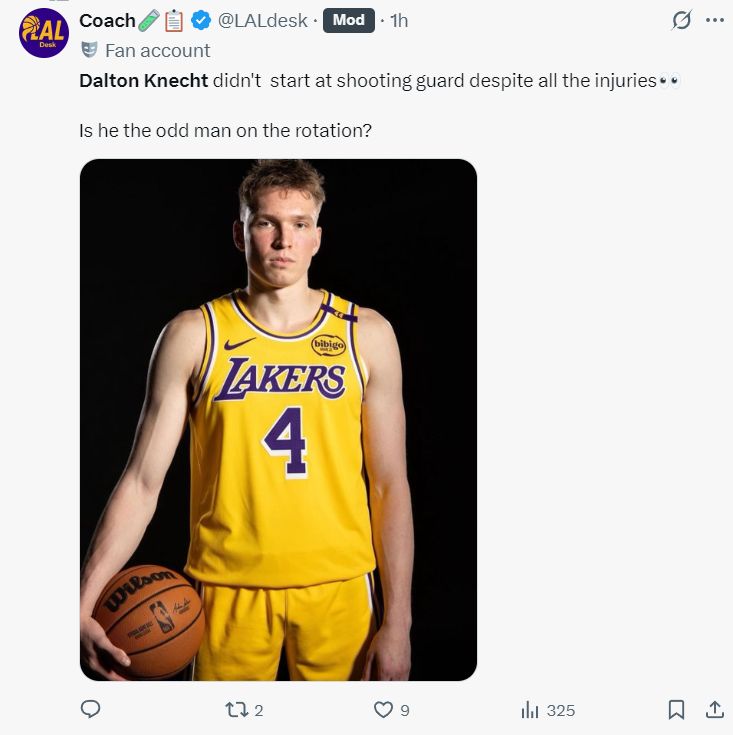Open the view analytics bar-chart icon
The width and height of the screenshot is (733, 735).
point(530,710)
